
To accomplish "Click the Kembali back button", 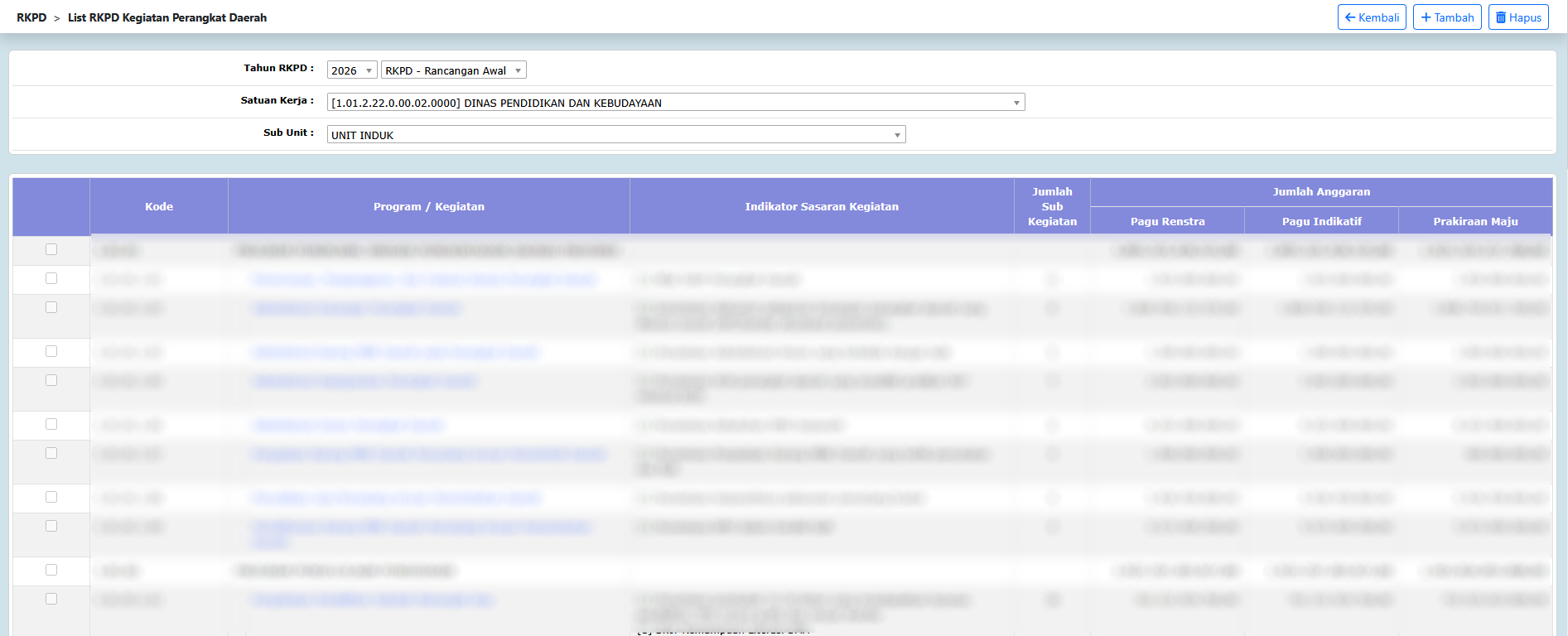I will click(x=1372, y=17).
